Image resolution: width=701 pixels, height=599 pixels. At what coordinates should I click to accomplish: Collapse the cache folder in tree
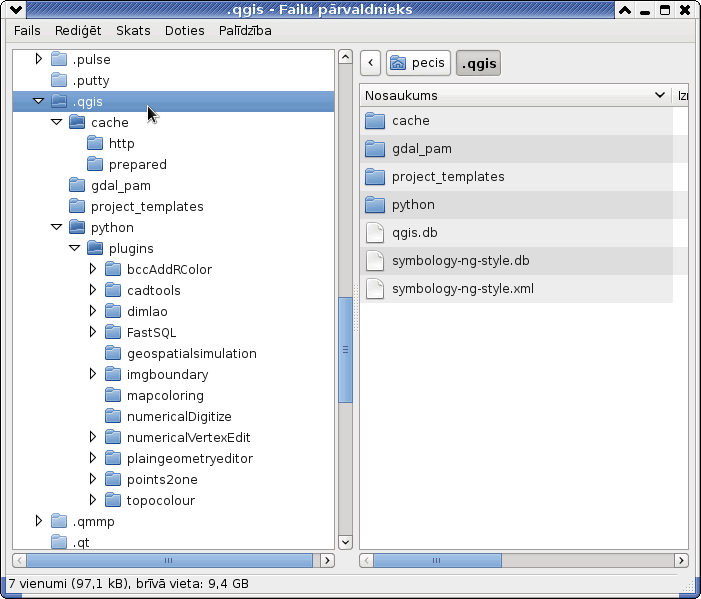57,122
